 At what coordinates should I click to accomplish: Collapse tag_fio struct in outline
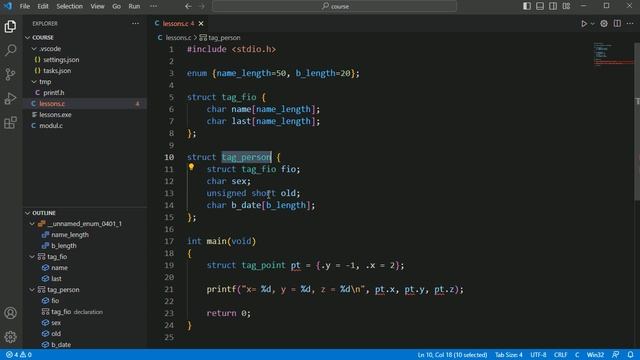32,257
